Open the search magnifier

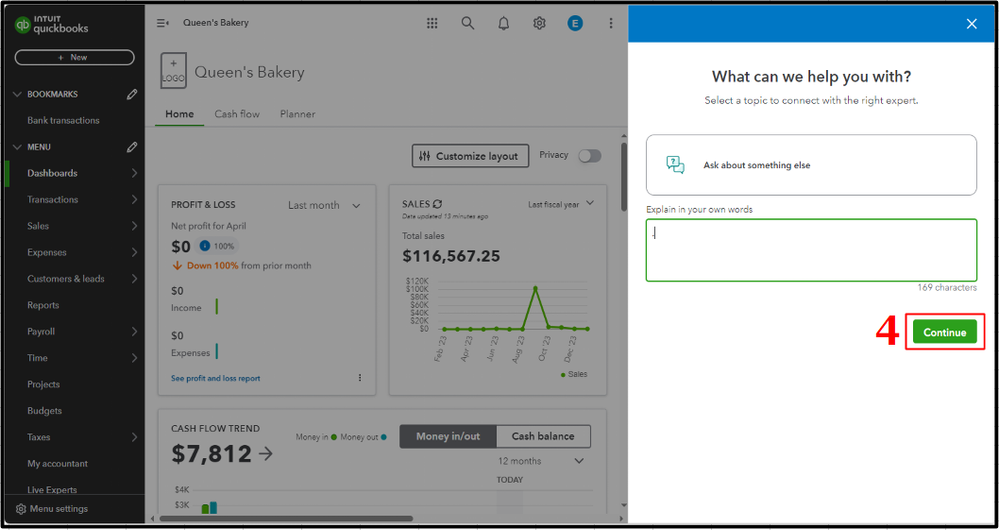(x=468, y=23)
